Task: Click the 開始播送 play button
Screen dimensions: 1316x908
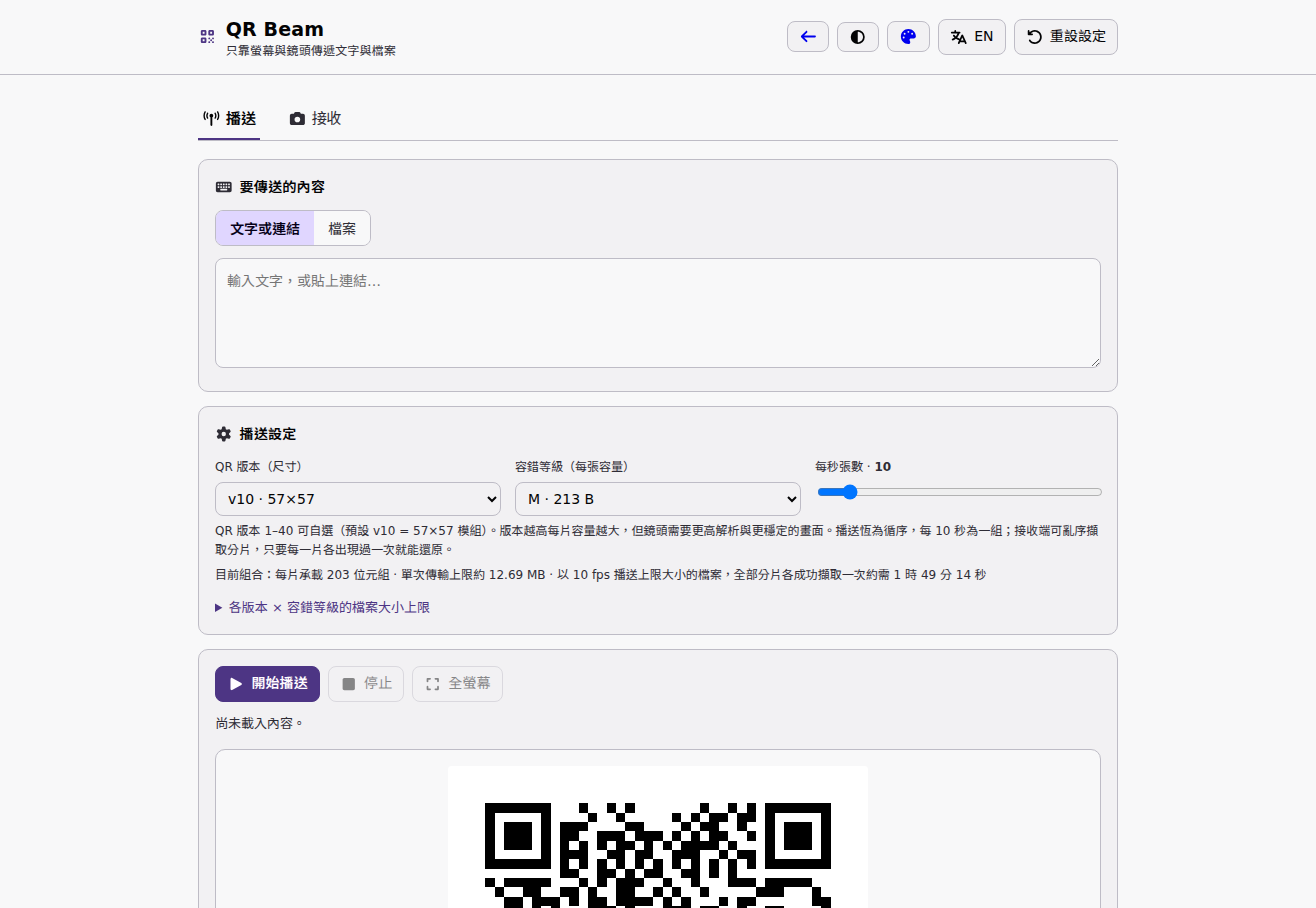Action: click(x=267, y=684)
